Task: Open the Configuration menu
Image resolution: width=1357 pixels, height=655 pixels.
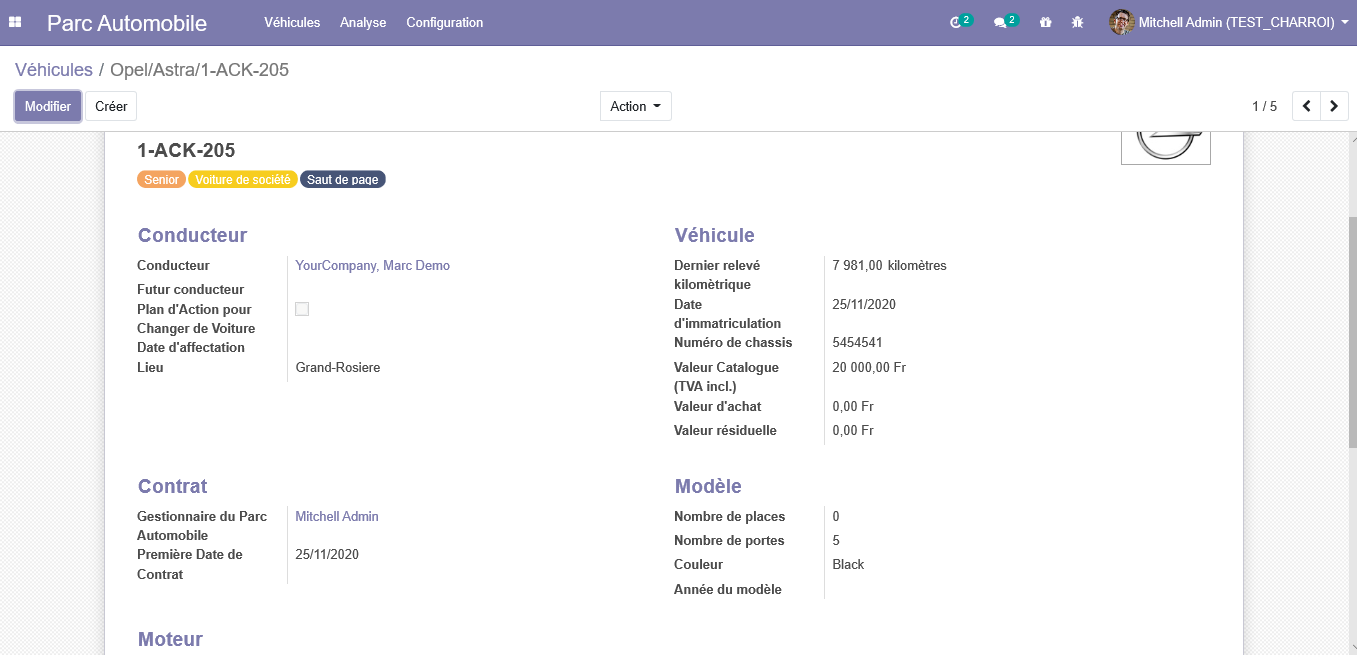Action: pyautogui.click(x=444, y=22)
